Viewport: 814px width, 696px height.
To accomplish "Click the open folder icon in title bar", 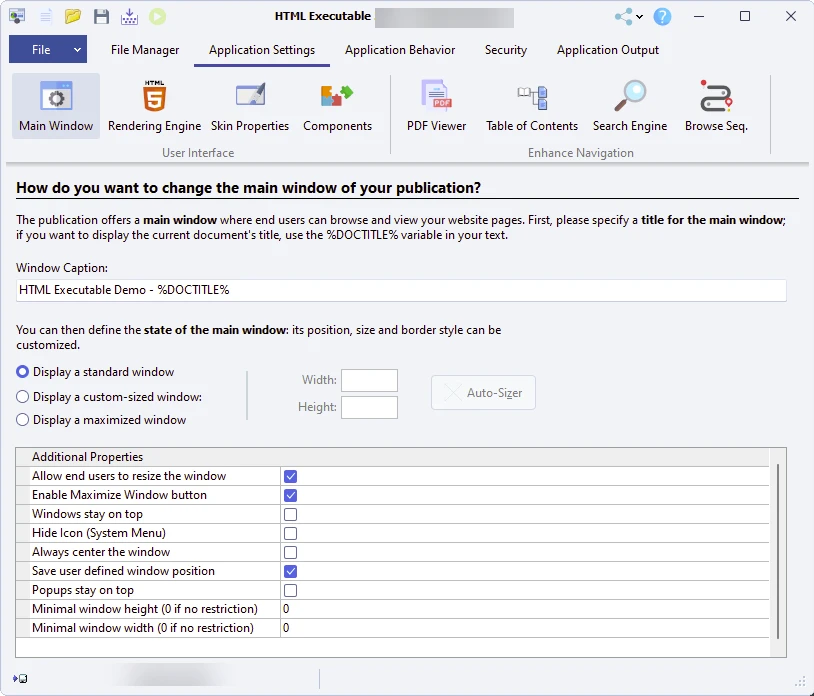I will click(x=73, y=17).
